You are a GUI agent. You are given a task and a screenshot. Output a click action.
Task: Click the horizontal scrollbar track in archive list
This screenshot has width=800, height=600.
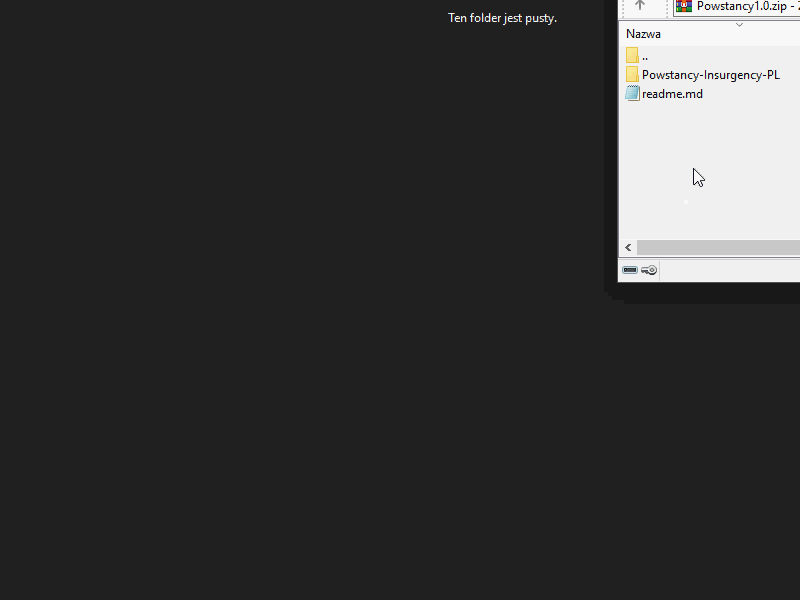(720, 247)
